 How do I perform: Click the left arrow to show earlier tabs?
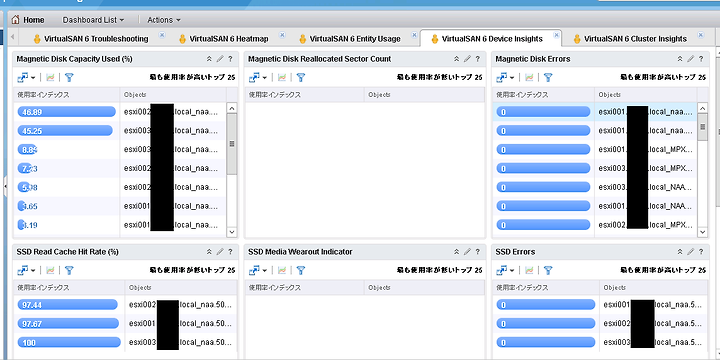point(12,36)
